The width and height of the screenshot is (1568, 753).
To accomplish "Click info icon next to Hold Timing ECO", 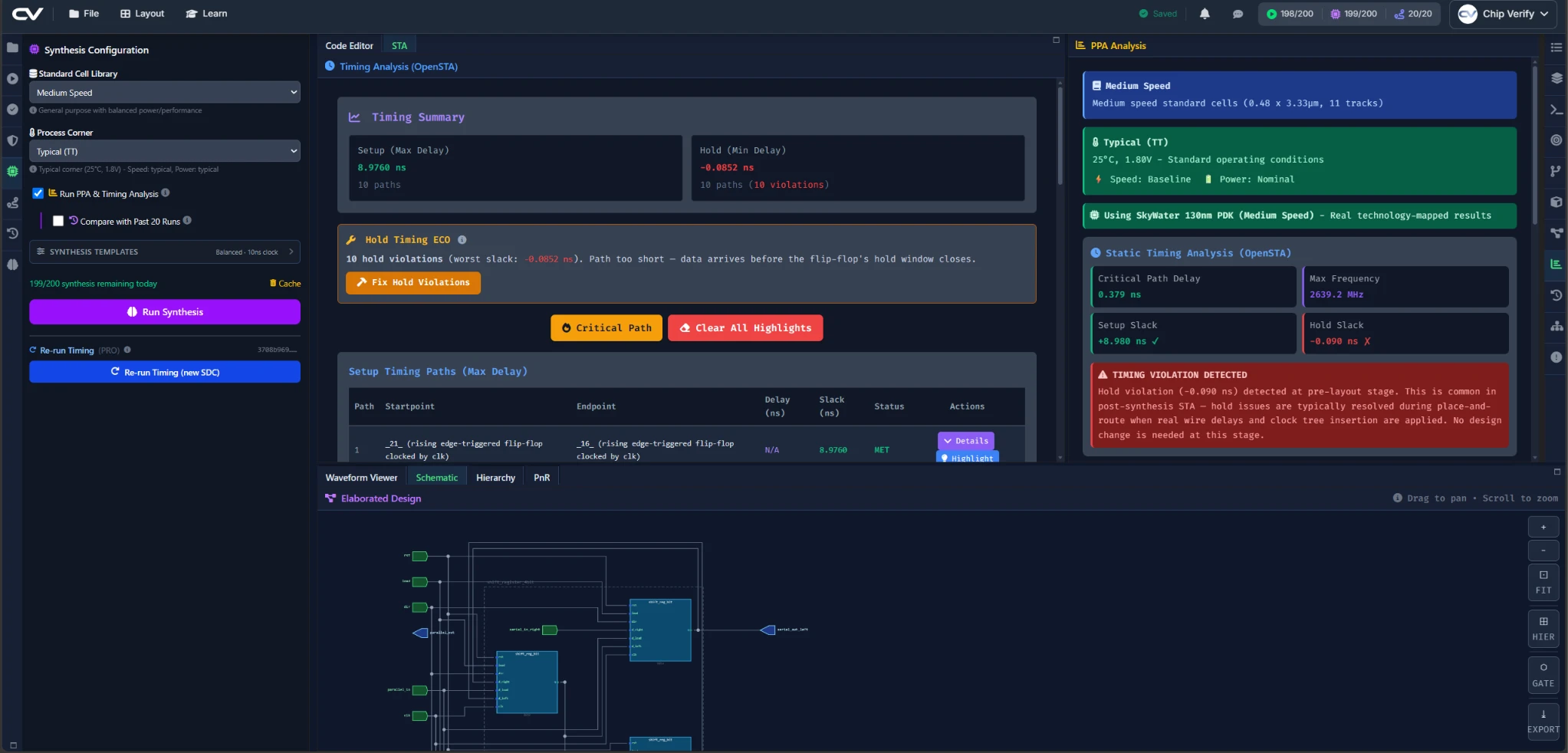I will (462, 240).
